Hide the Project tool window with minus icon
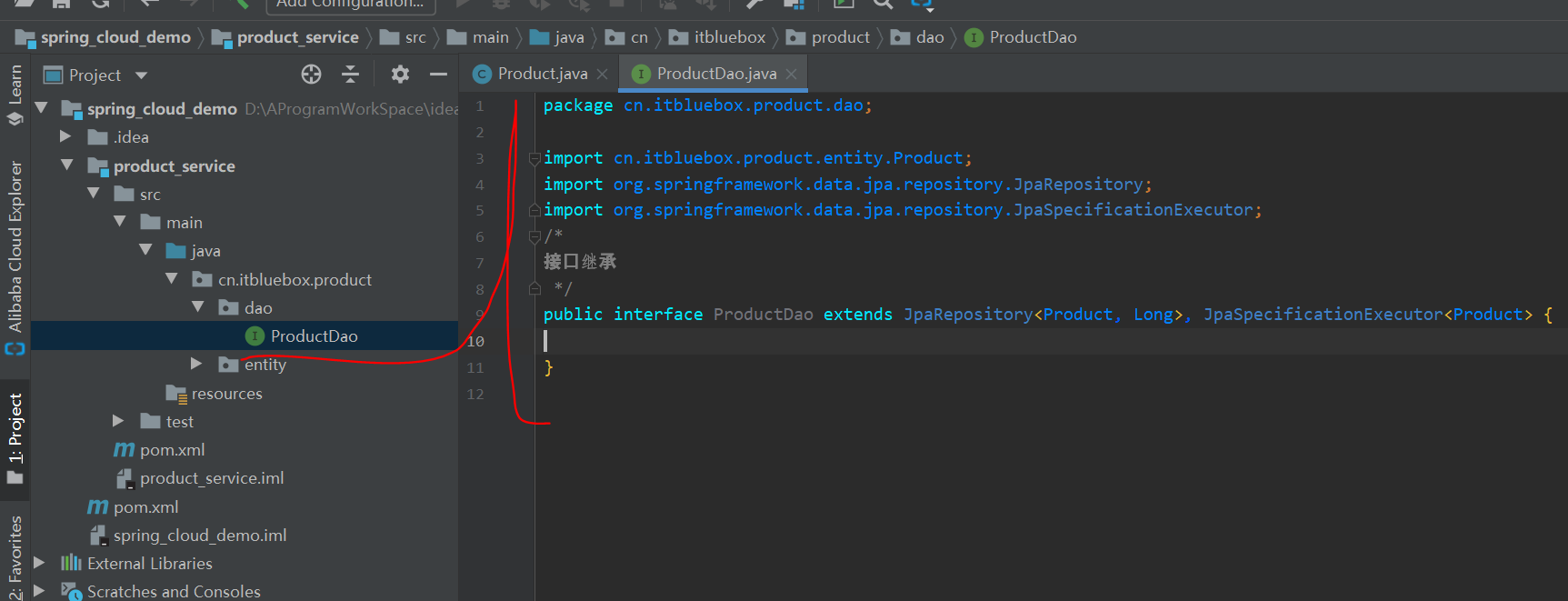The height and width of the screenshot is (601, 1568). (438, 75)
